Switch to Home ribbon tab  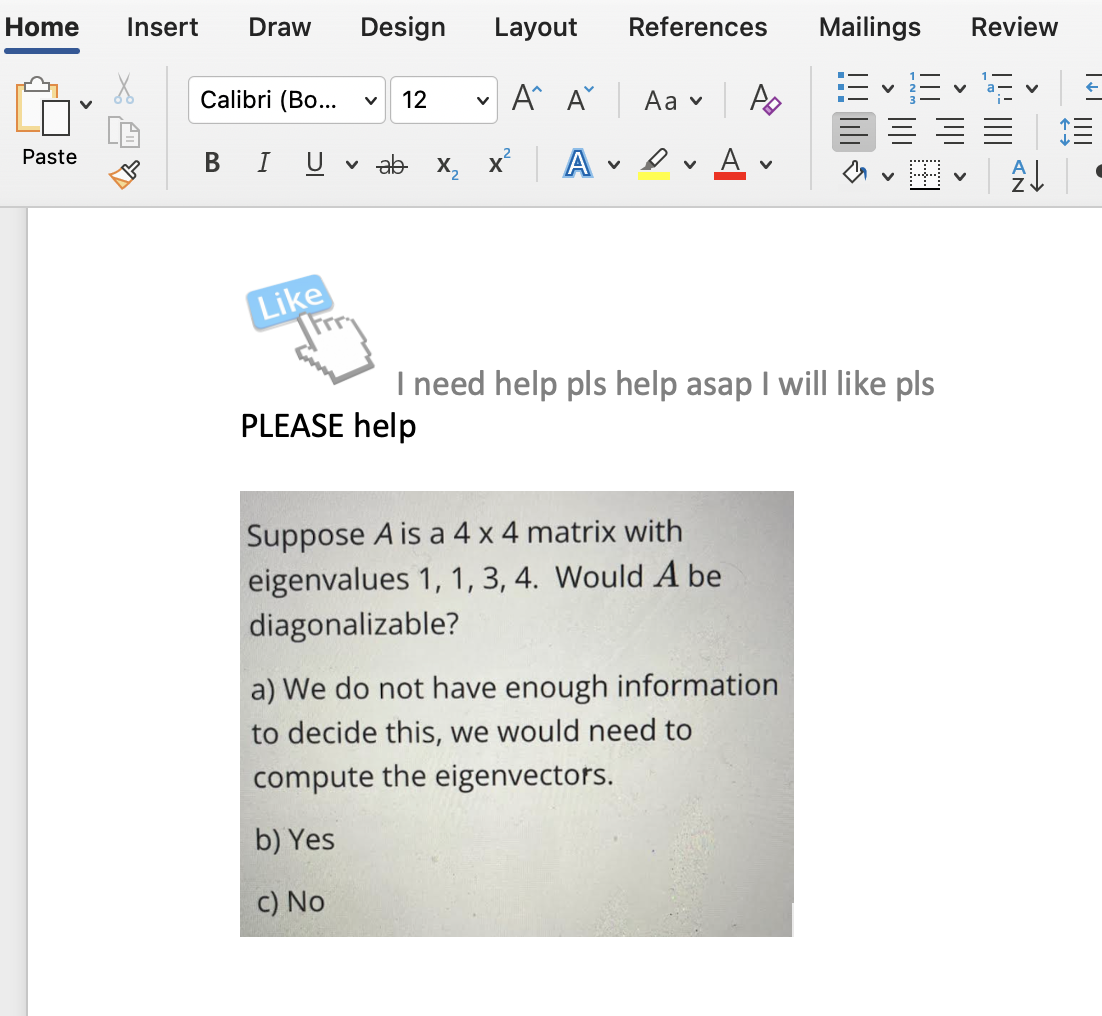coord(42,27)
